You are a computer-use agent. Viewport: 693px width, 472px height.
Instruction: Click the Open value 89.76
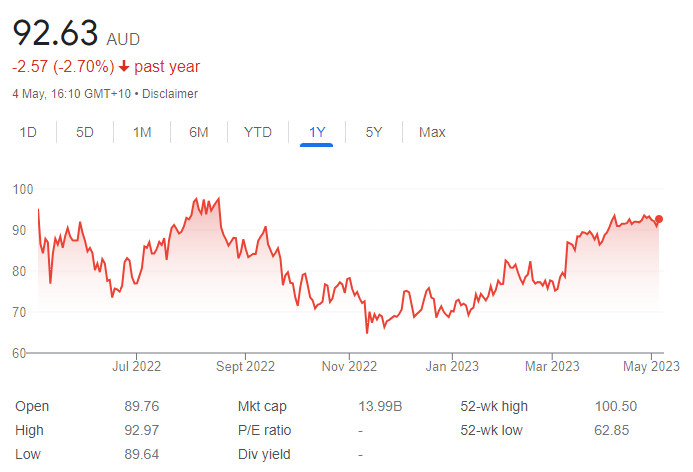[x=141, y=406]
